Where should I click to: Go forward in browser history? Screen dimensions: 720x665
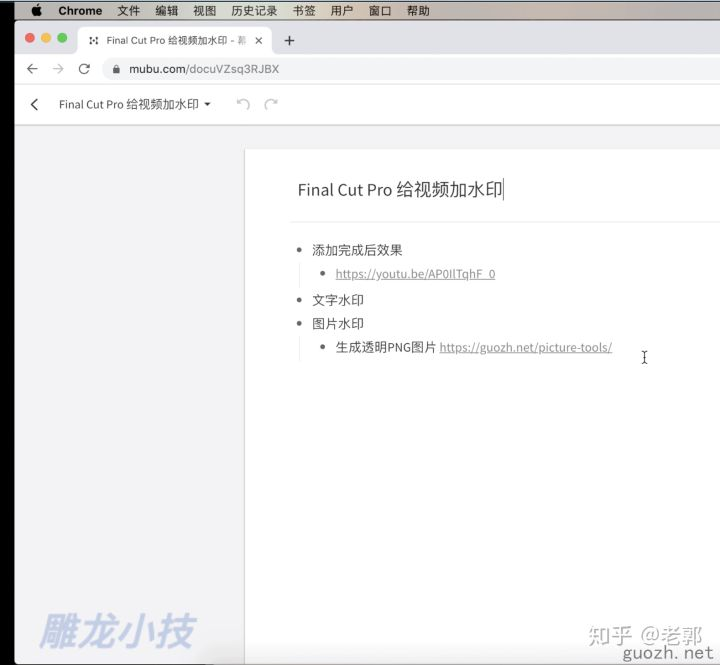(58, 69)
